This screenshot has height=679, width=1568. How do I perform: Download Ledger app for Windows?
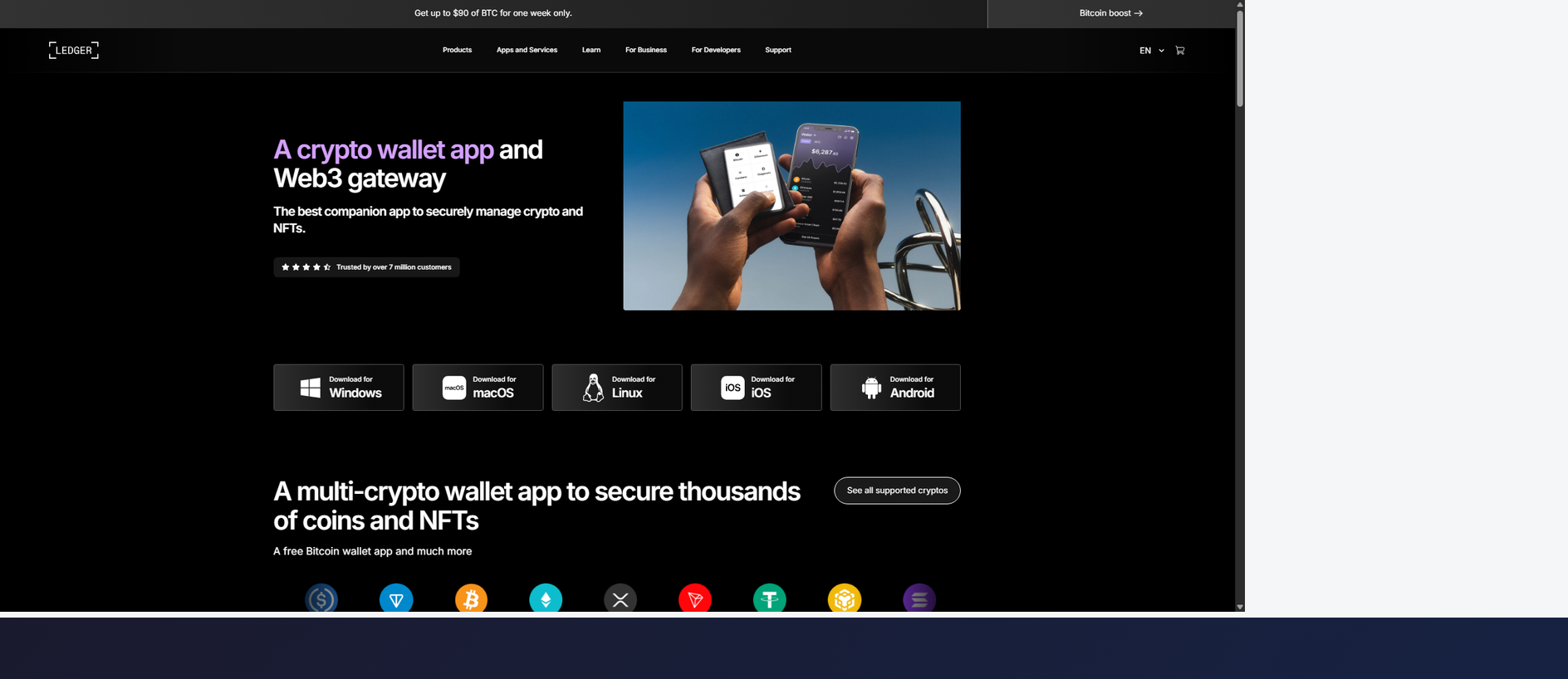click(339, 387)
